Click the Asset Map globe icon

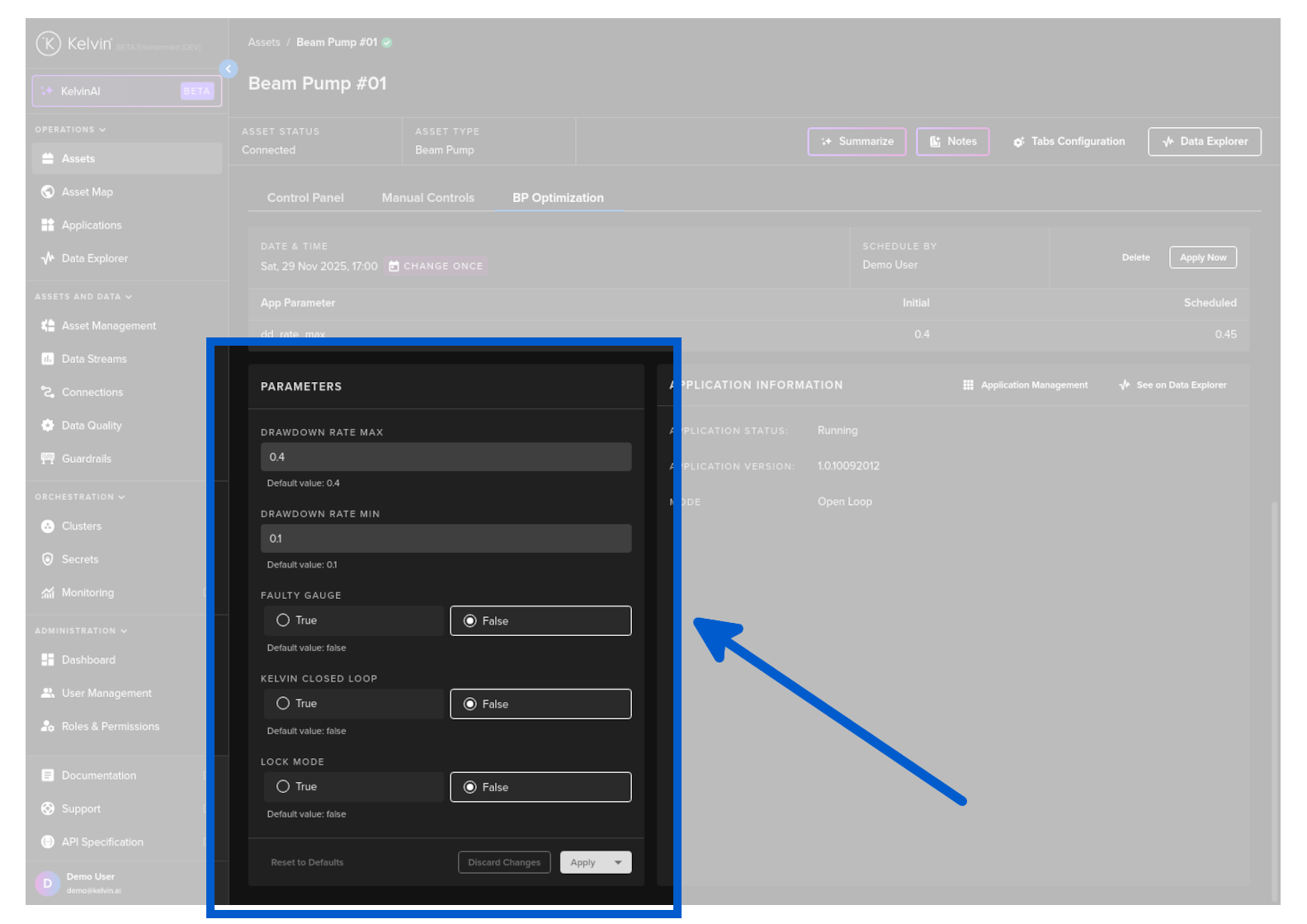click(x=48, y=192)
